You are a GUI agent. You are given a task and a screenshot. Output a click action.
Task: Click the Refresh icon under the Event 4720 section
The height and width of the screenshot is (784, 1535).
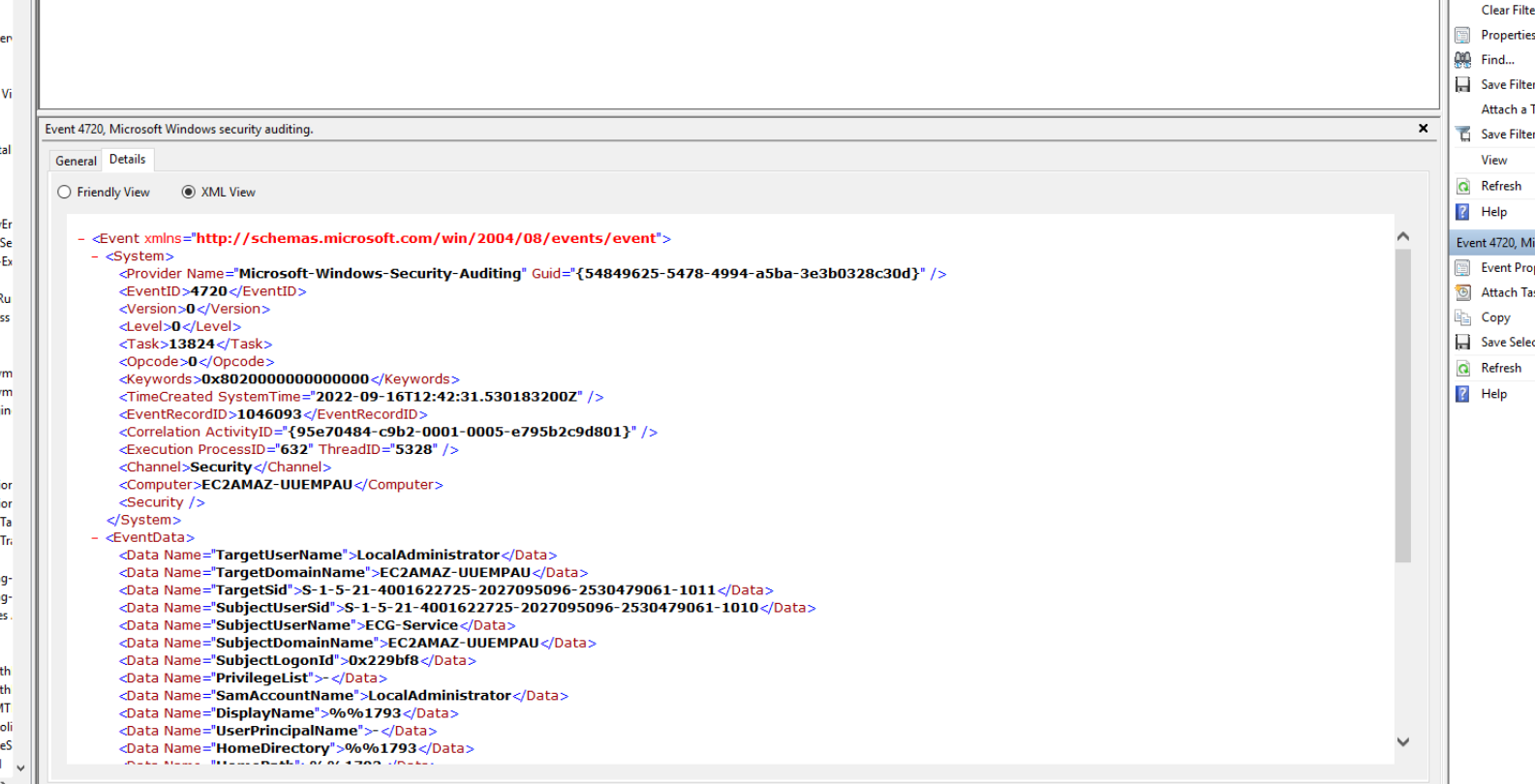tap(1462, 369)
